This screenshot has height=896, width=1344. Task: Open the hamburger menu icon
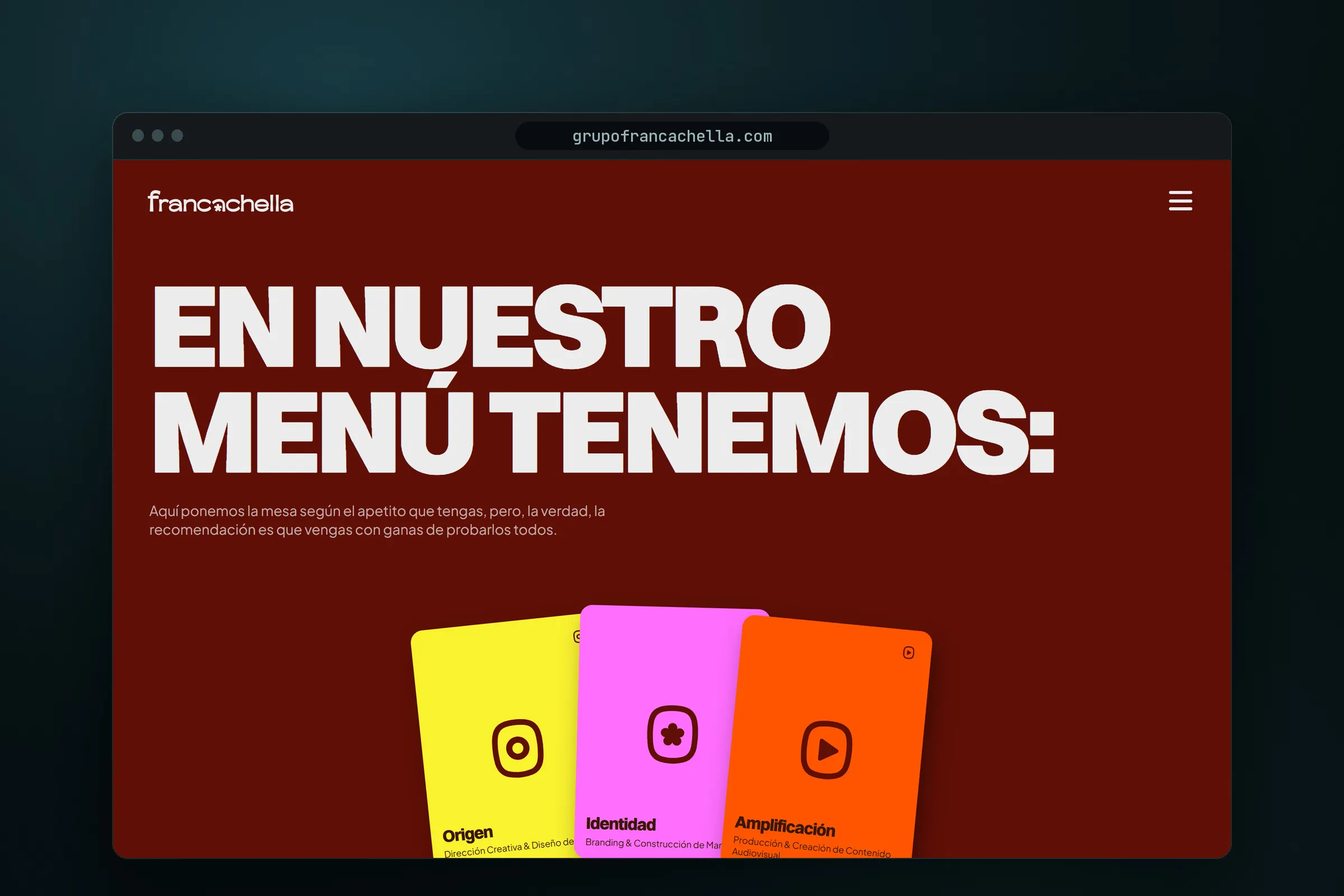(1180, 200)
